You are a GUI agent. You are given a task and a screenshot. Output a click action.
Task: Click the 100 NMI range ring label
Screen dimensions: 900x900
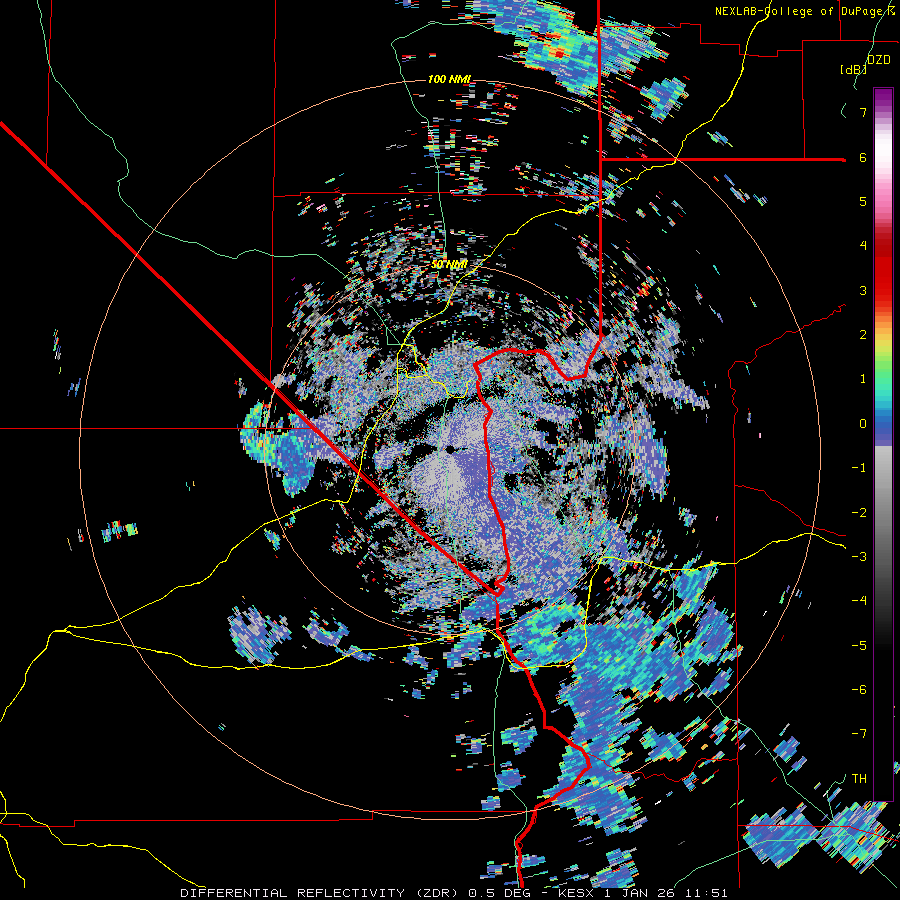click(x=449, y=79)
